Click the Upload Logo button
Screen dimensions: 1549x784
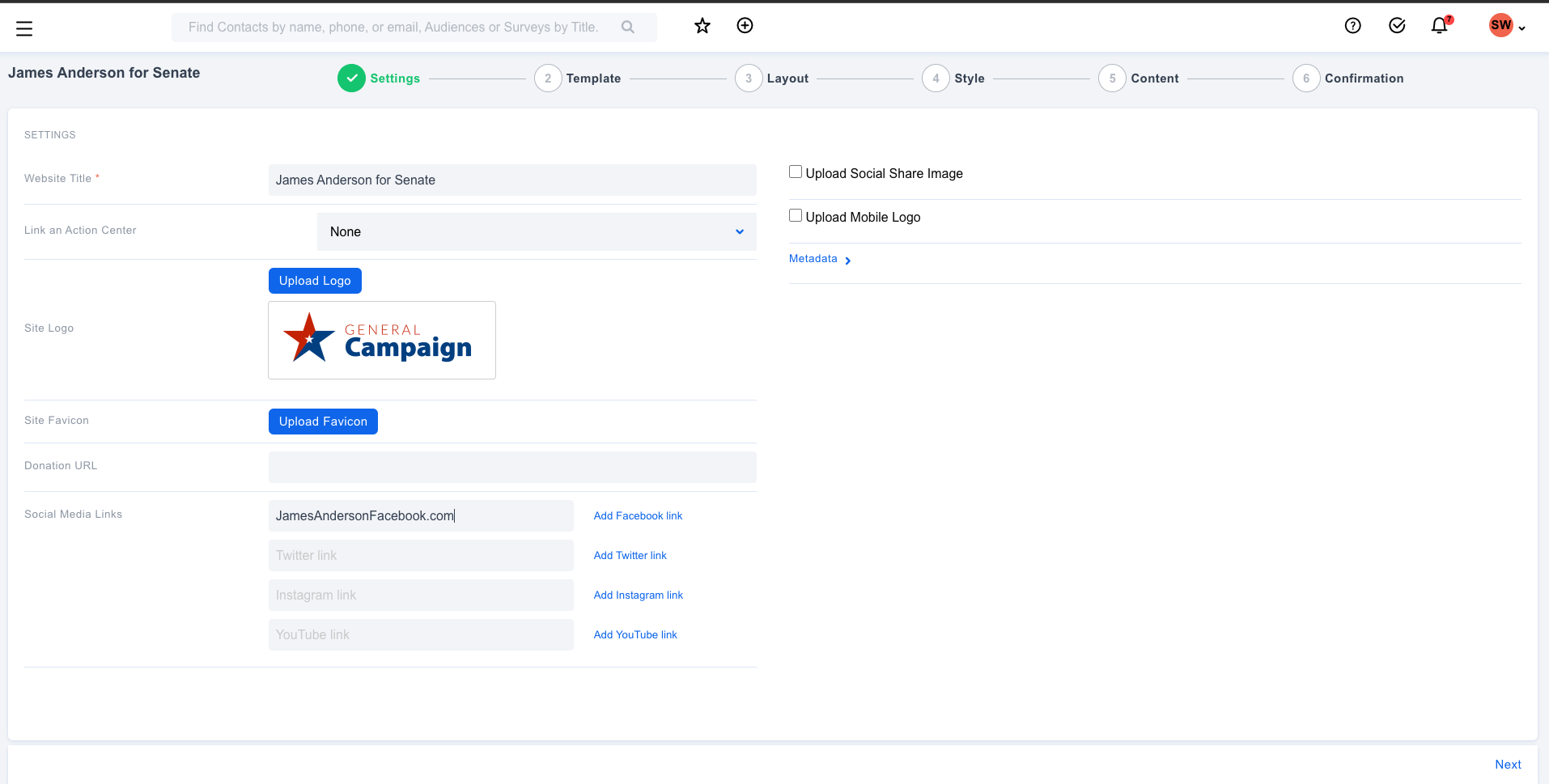click(x=315, y=281)
